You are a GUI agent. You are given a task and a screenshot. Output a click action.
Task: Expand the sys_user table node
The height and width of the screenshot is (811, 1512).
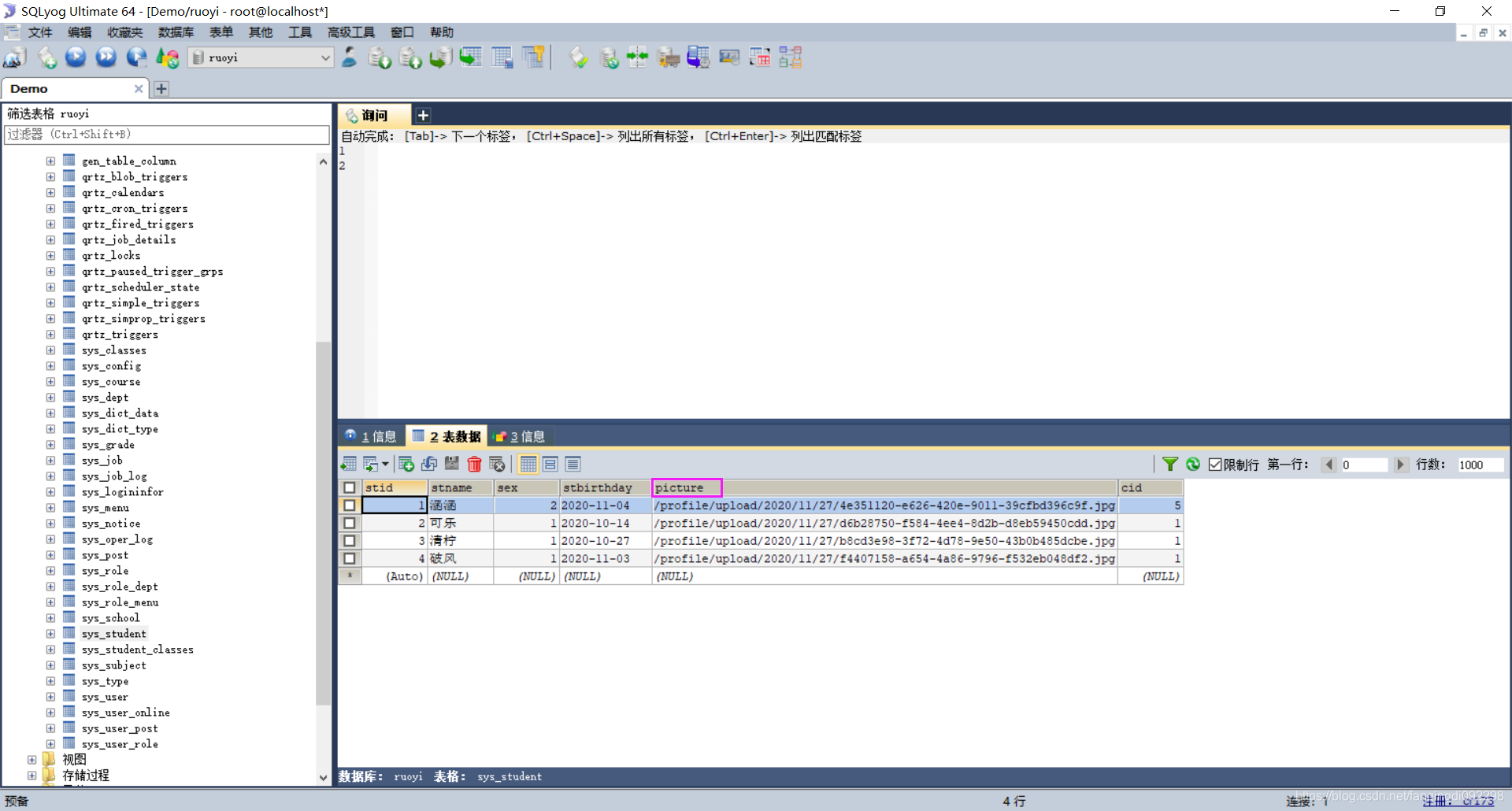(x=50, y=697)
